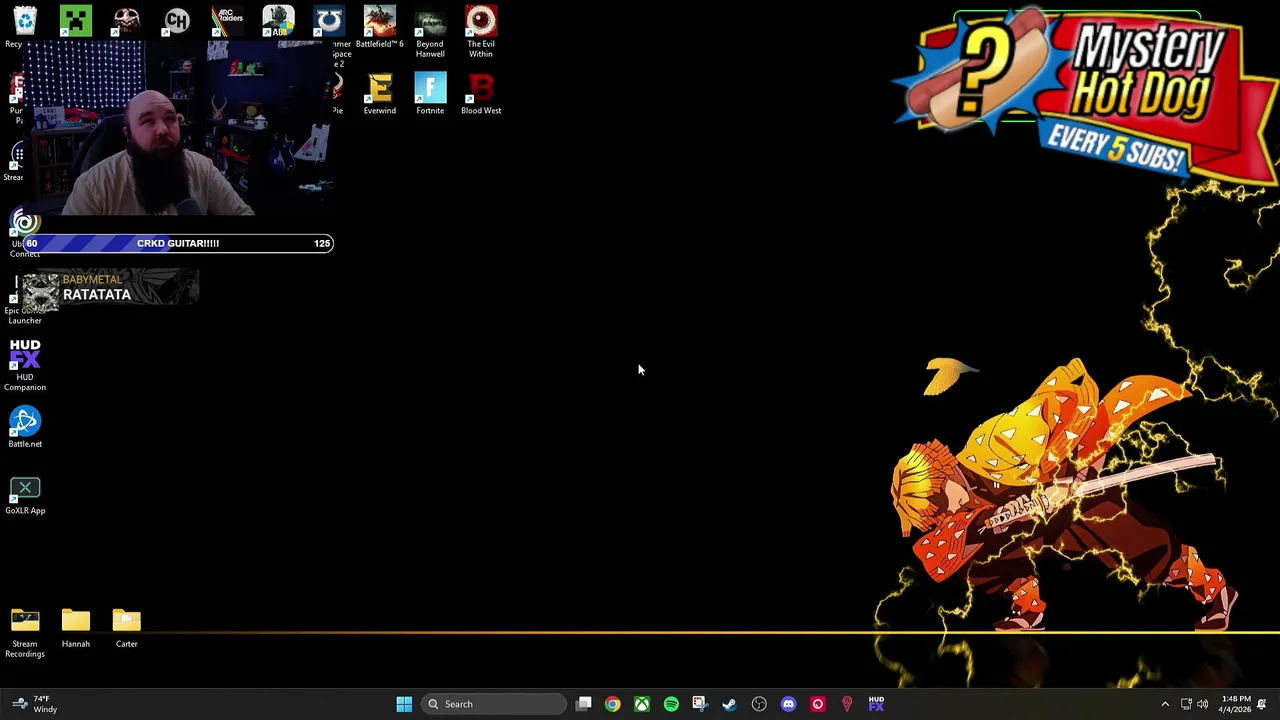Launch The Evil Within shortcut

[x=481, y=31]
